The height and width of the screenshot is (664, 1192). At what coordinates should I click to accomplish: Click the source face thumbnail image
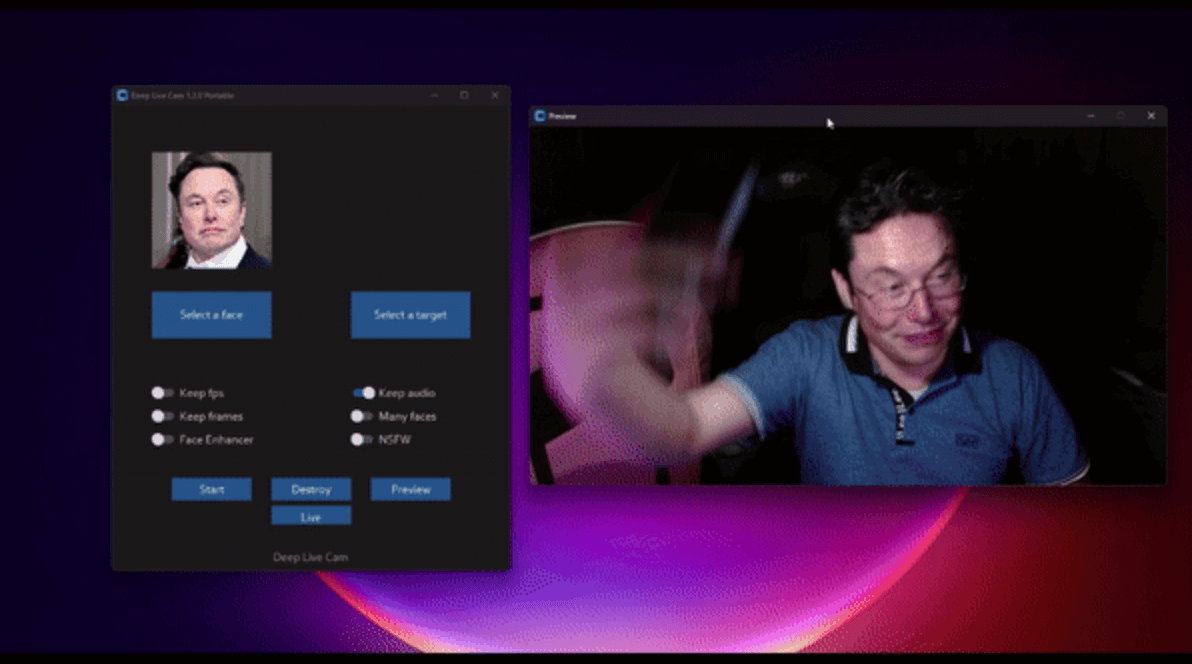(x=211, y=210)
